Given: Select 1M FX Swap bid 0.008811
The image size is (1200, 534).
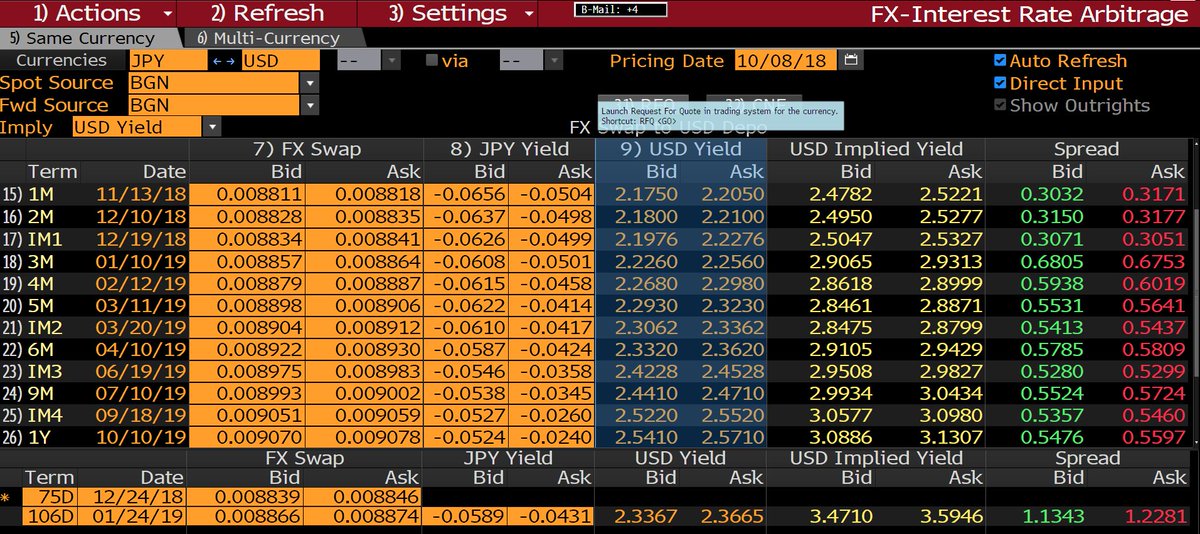Looking at the screenshot, I should click(x=247, y=195).
